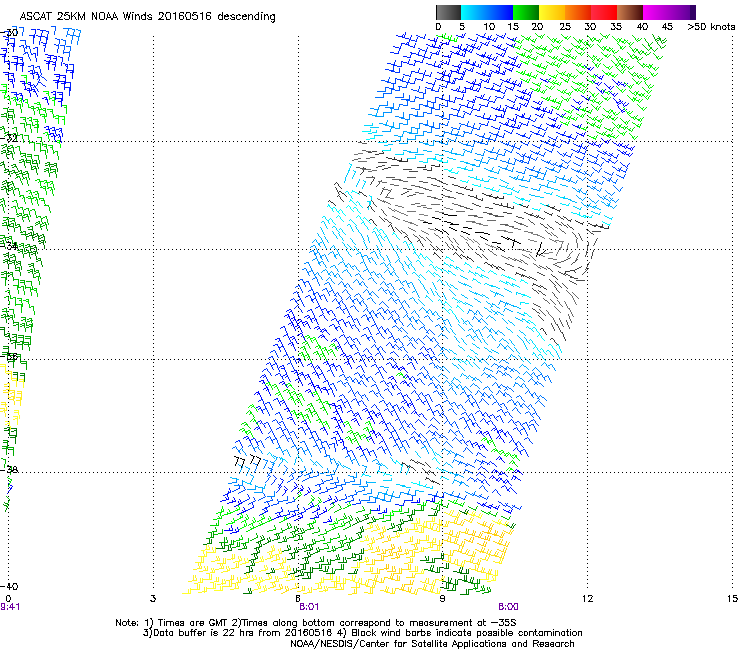Click the '-32' latitude axis label

[x=9, y=138]
